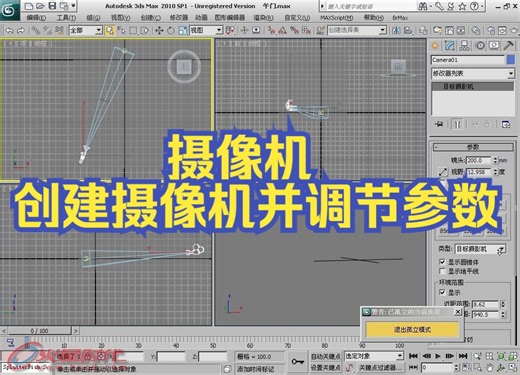Click the 镜头 lens value field
The height and width of the screenshot is (375, 520).
pyautogui.click(x=479, y=160)
